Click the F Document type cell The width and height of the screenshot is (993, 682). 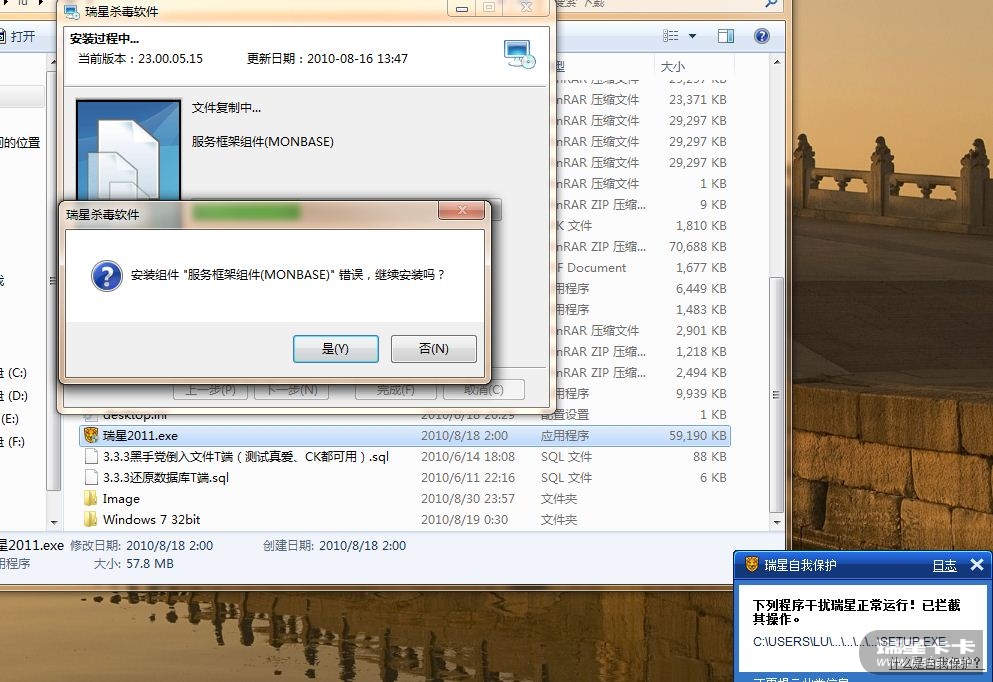click(591, 268)
